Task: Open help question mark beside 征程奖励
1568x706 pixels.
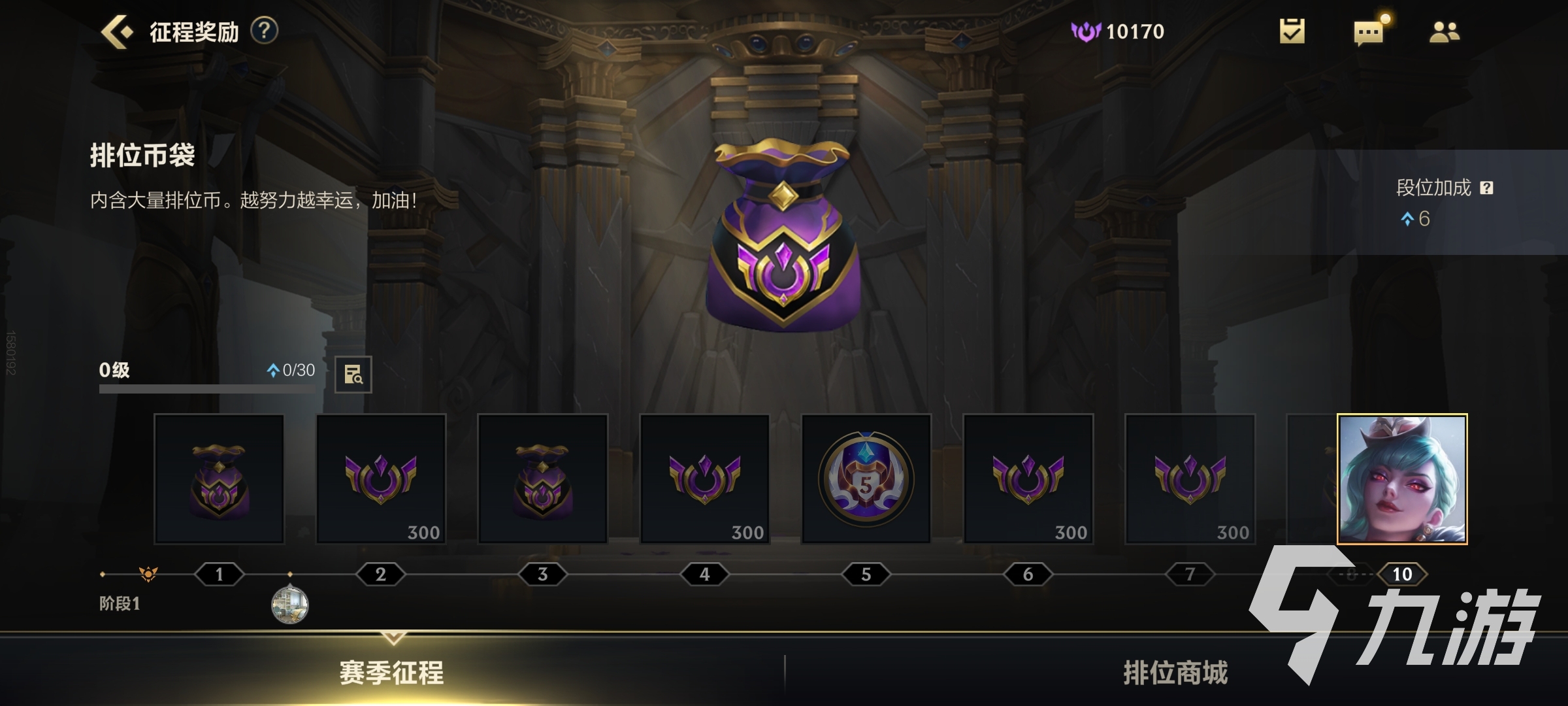Action: (x=265, y=31)
